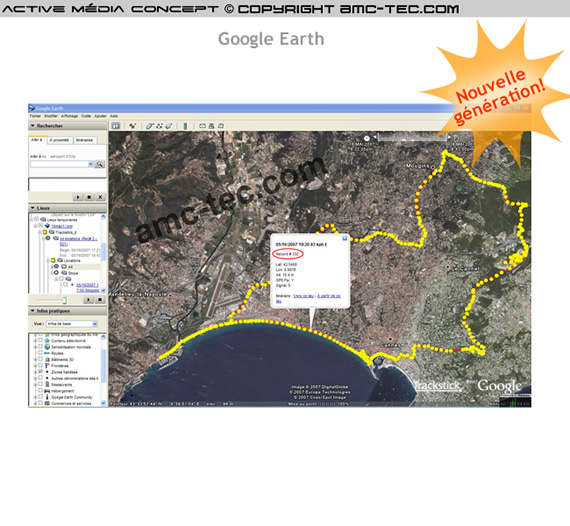Image resolution: width=570 pixels, height=526 pixels.
Task: Toggle the Frontières layer checkbox
Action: coord(40,365)
